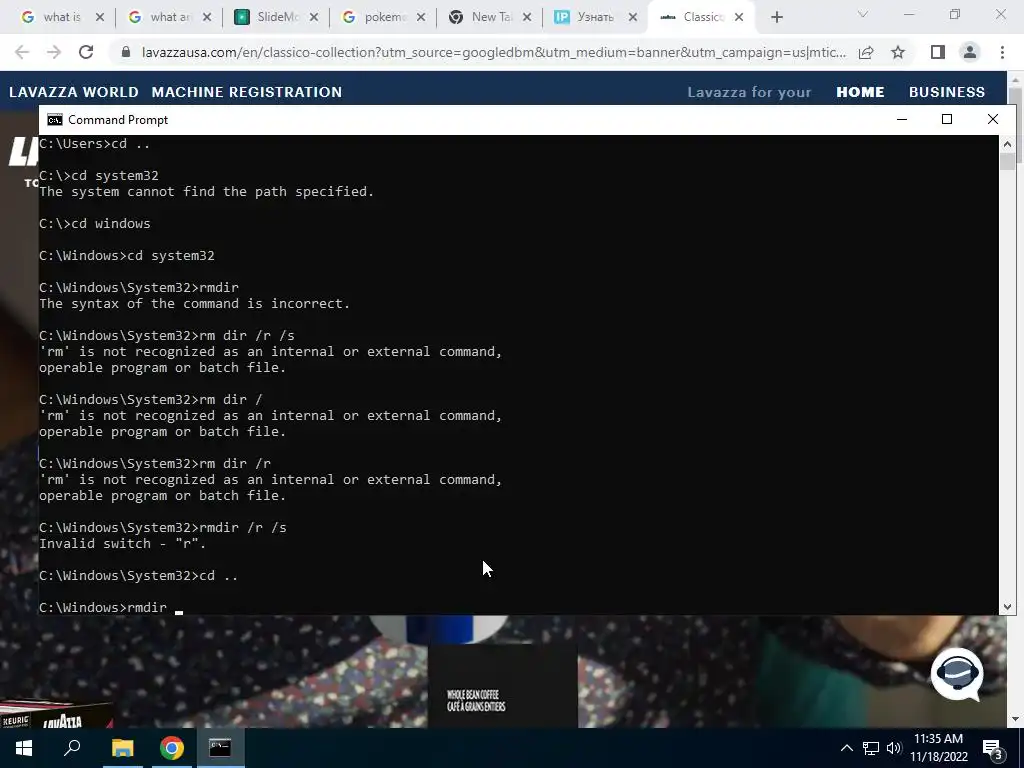Screen dimensions: 1024x768
Task: Click the lock icon in the address bar
Action: coord(126,52)
